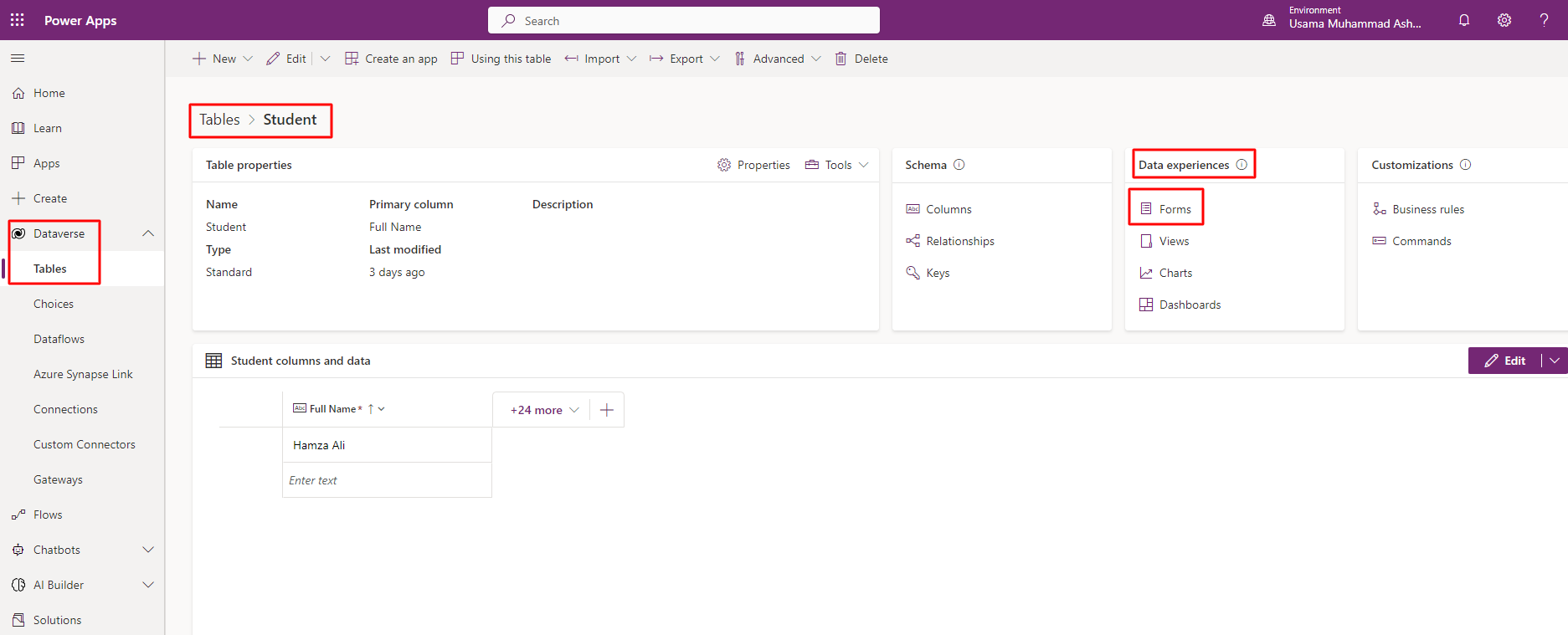Click the help question mark icon
Image resolution: width=1568 pixels, height=635 pixels.
point(1544,20)
